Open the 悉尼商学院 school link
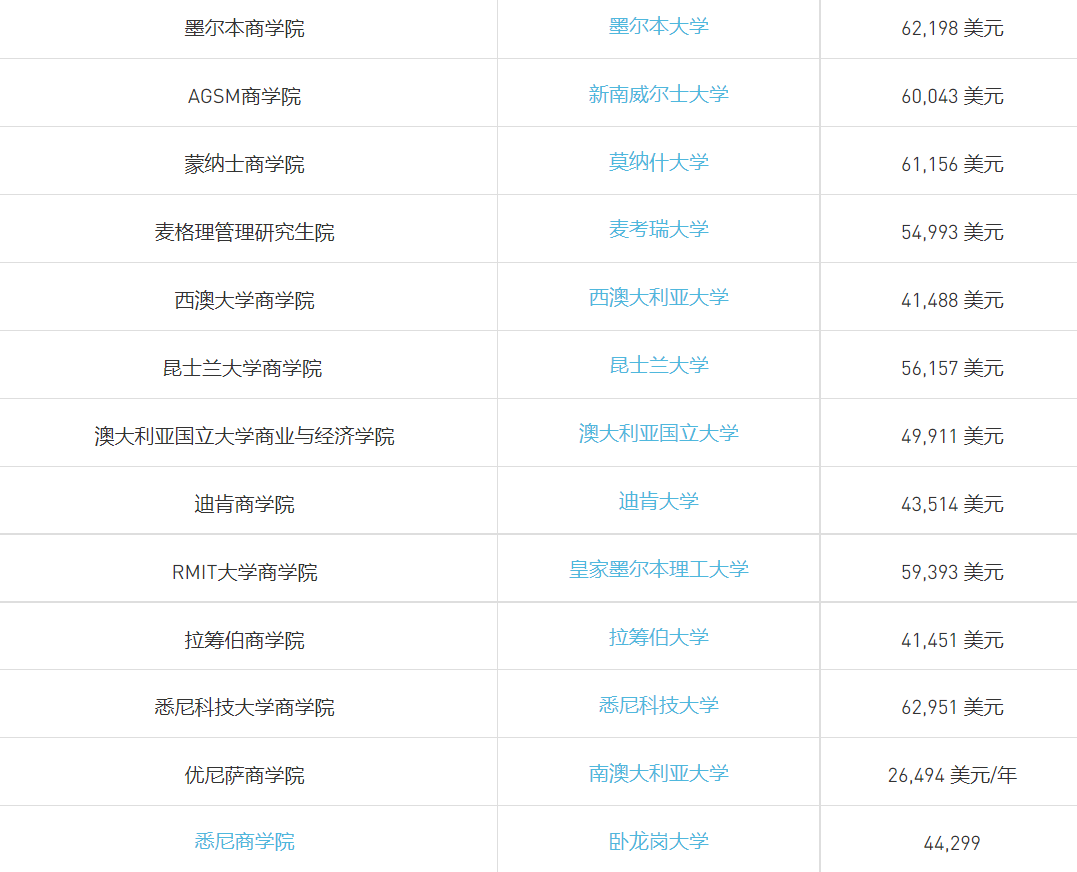The width and height of the screenshot is (1077, 872). click(x=244, y=841)
